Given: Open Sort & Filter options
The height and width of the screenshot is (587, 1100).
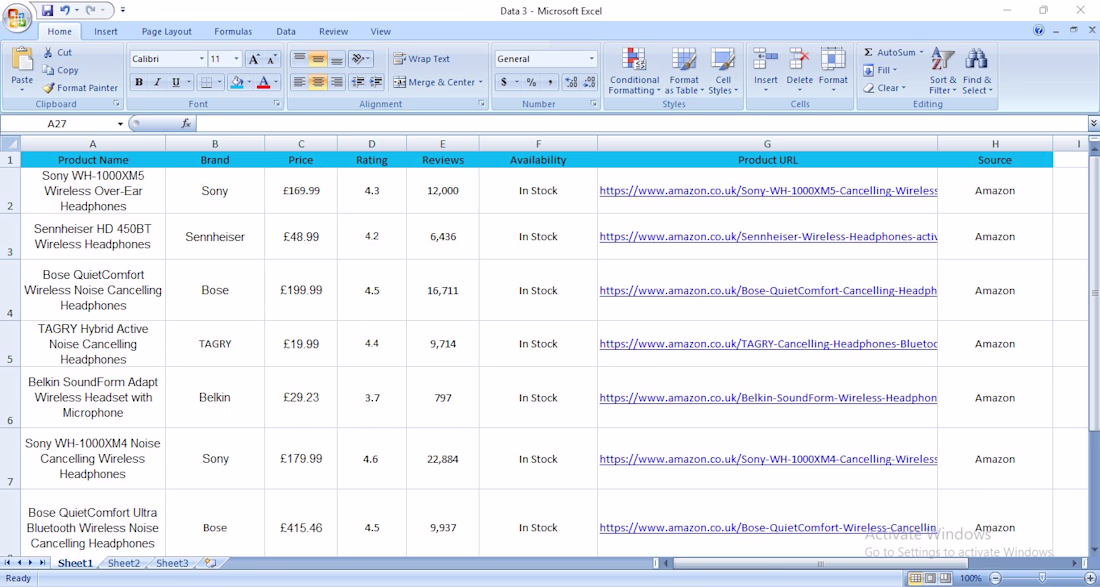Looking at the screenshot, I should coord(943,72).
